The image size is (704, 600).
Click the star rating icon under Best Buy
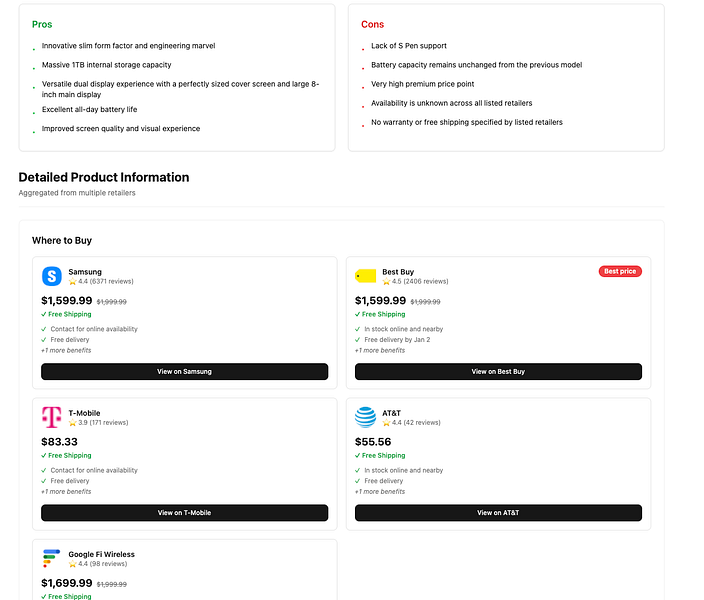pos(386,282)
